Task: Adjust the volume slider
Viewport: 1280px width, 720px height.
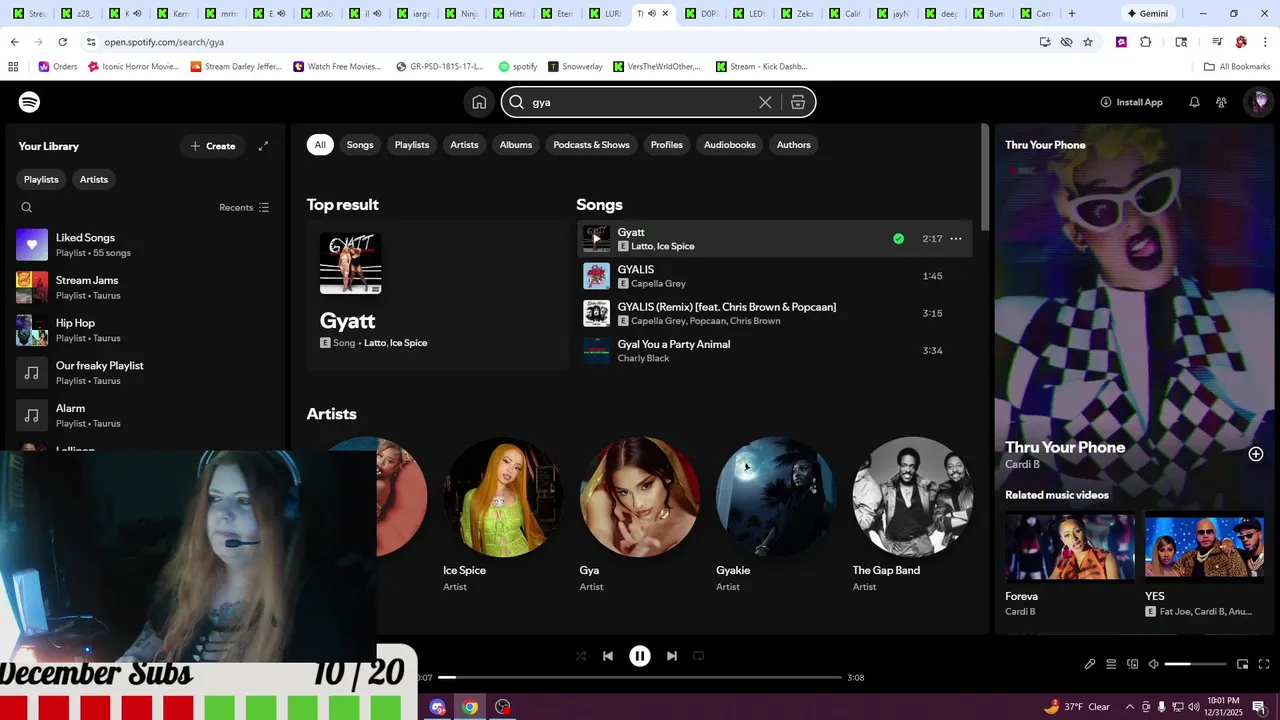Action: [1195, 664]
